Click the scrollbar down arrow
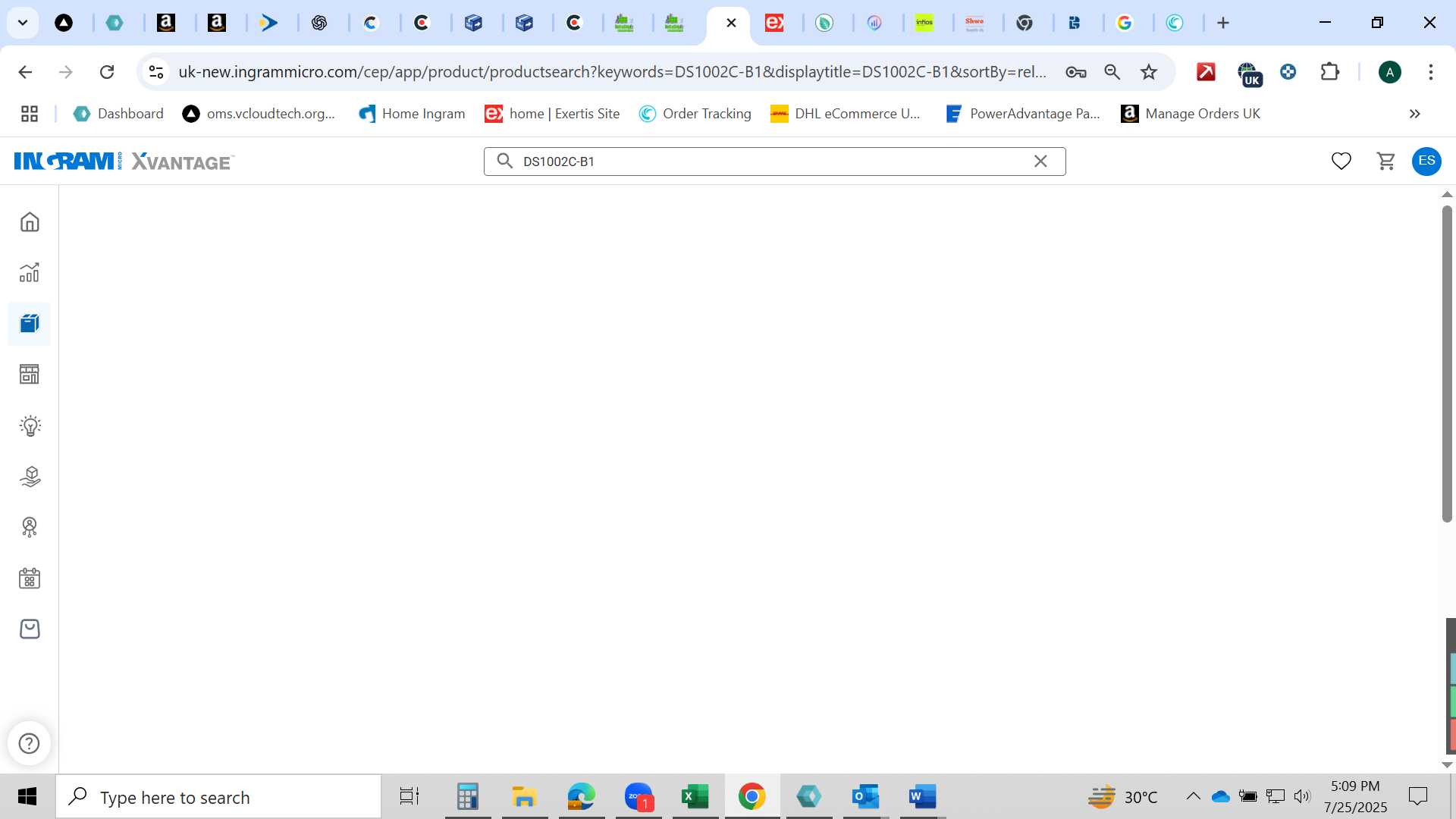 click(1447, 764)
